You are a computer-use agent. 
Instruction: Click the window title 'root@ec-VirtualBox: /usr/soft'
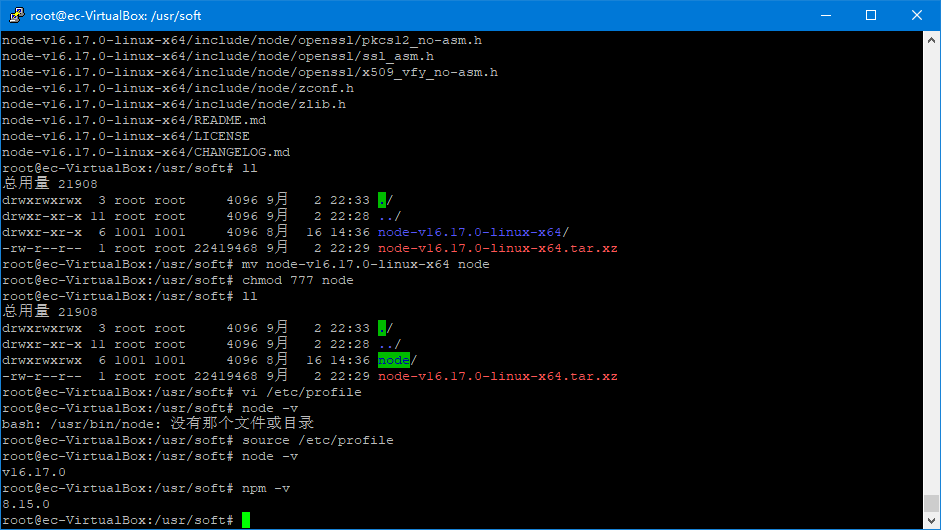[x=116, y=16]
